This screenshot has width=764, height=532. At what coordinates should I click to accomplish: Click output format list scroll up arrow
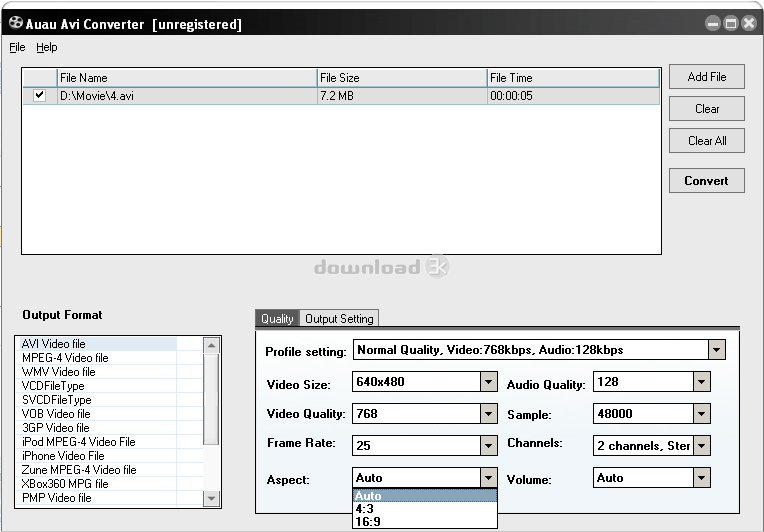(x=211, y=345)
